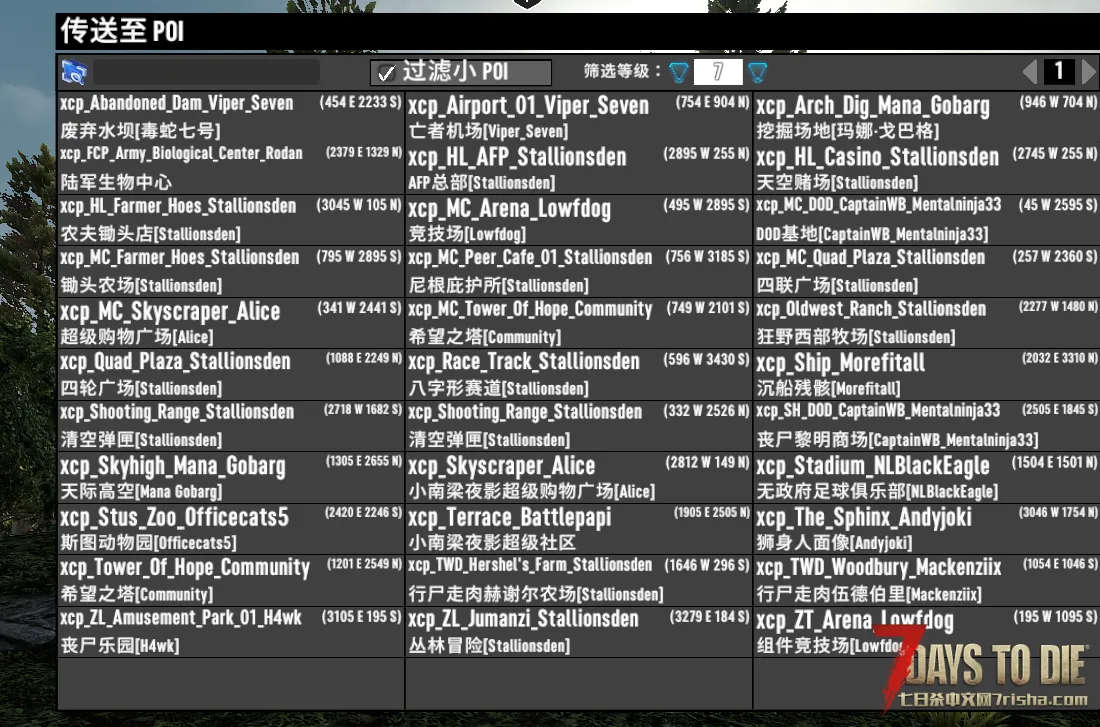Select xcp_Quad_Plaza_Stallionsden at 1088 E
Screen dimensions: 1100x727
click(231, 375)
